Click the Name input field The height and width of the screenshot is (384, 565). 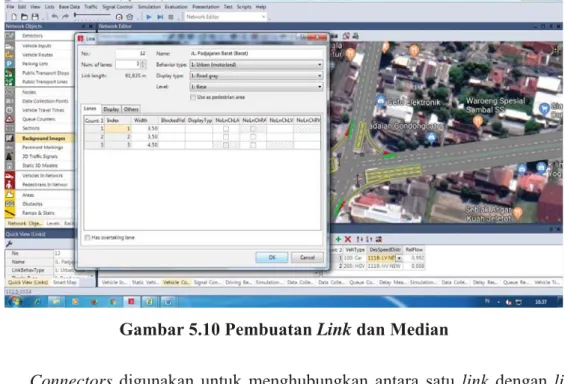(256, 53)
